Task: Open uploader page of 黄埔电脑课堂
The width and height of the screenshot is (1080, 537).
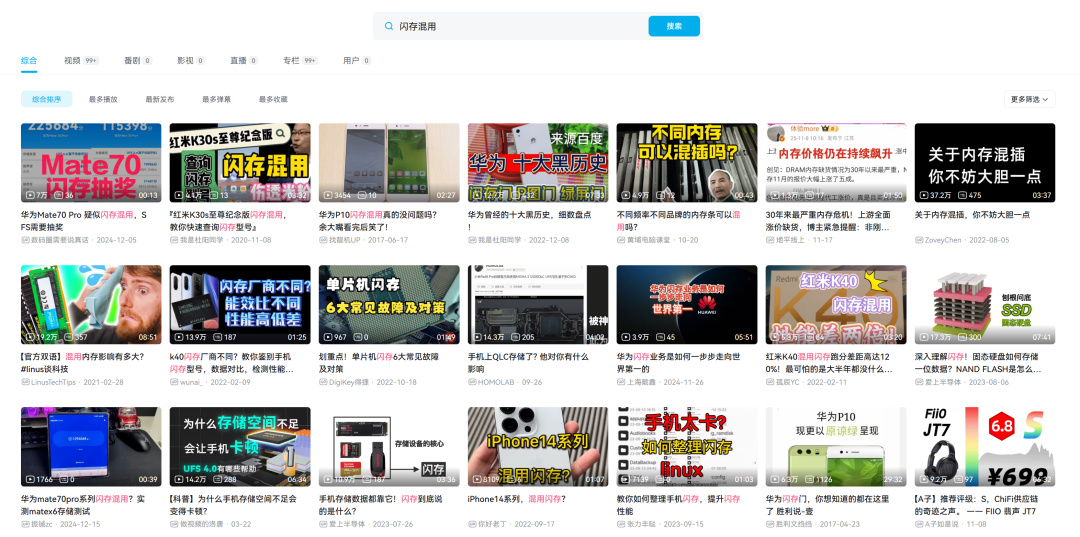Action: pyautogui.click(x=650, y=240)
